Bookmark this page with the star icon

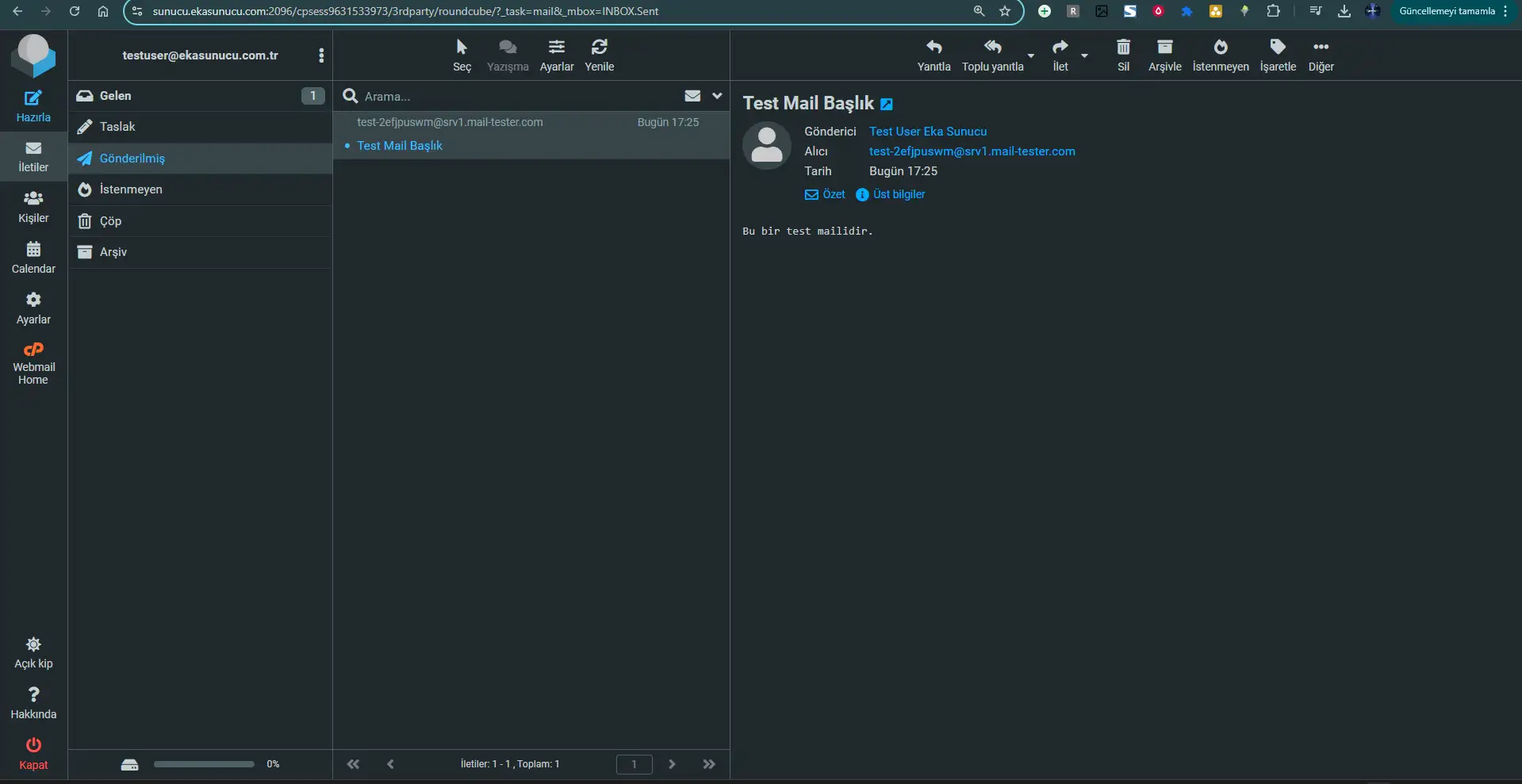[x=1005, y=11]
